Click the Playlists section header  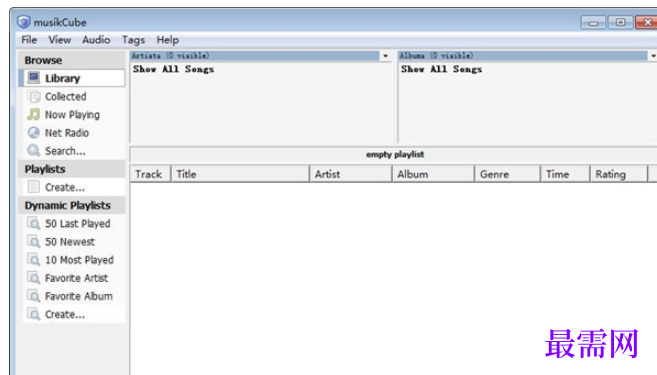(x=72, y=169)
